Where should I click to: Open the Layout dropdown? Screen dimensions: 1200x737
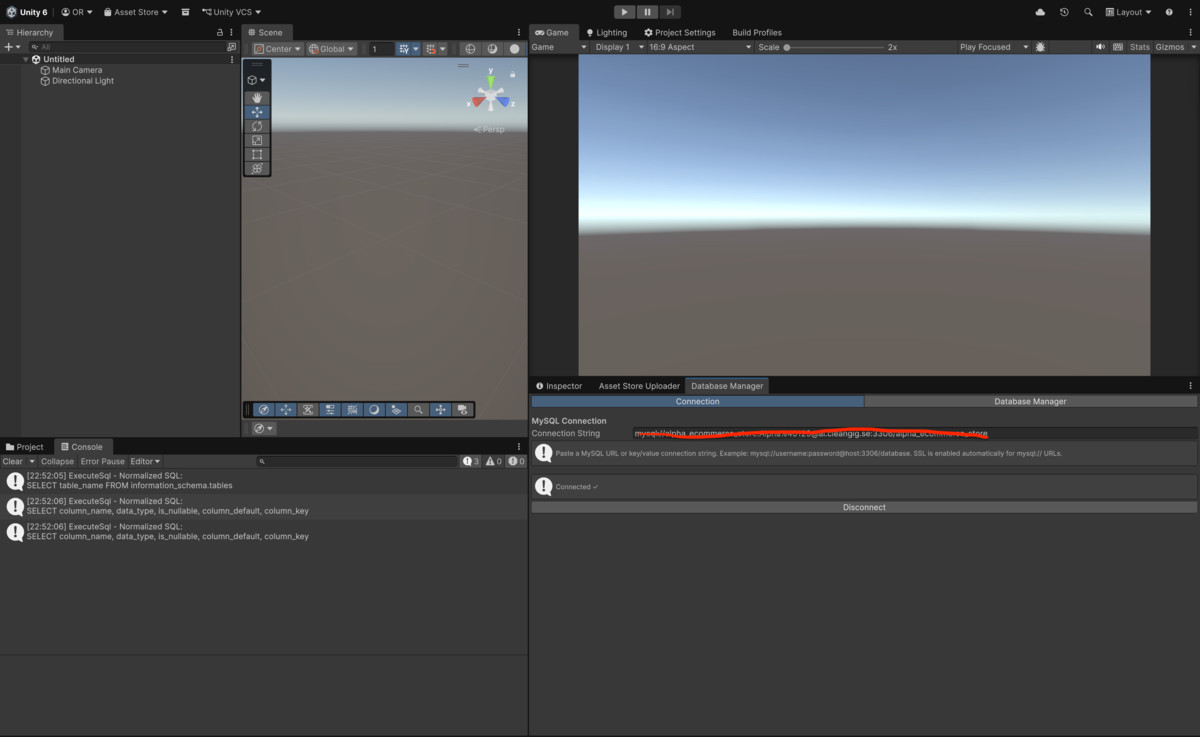click(1128, 12)
